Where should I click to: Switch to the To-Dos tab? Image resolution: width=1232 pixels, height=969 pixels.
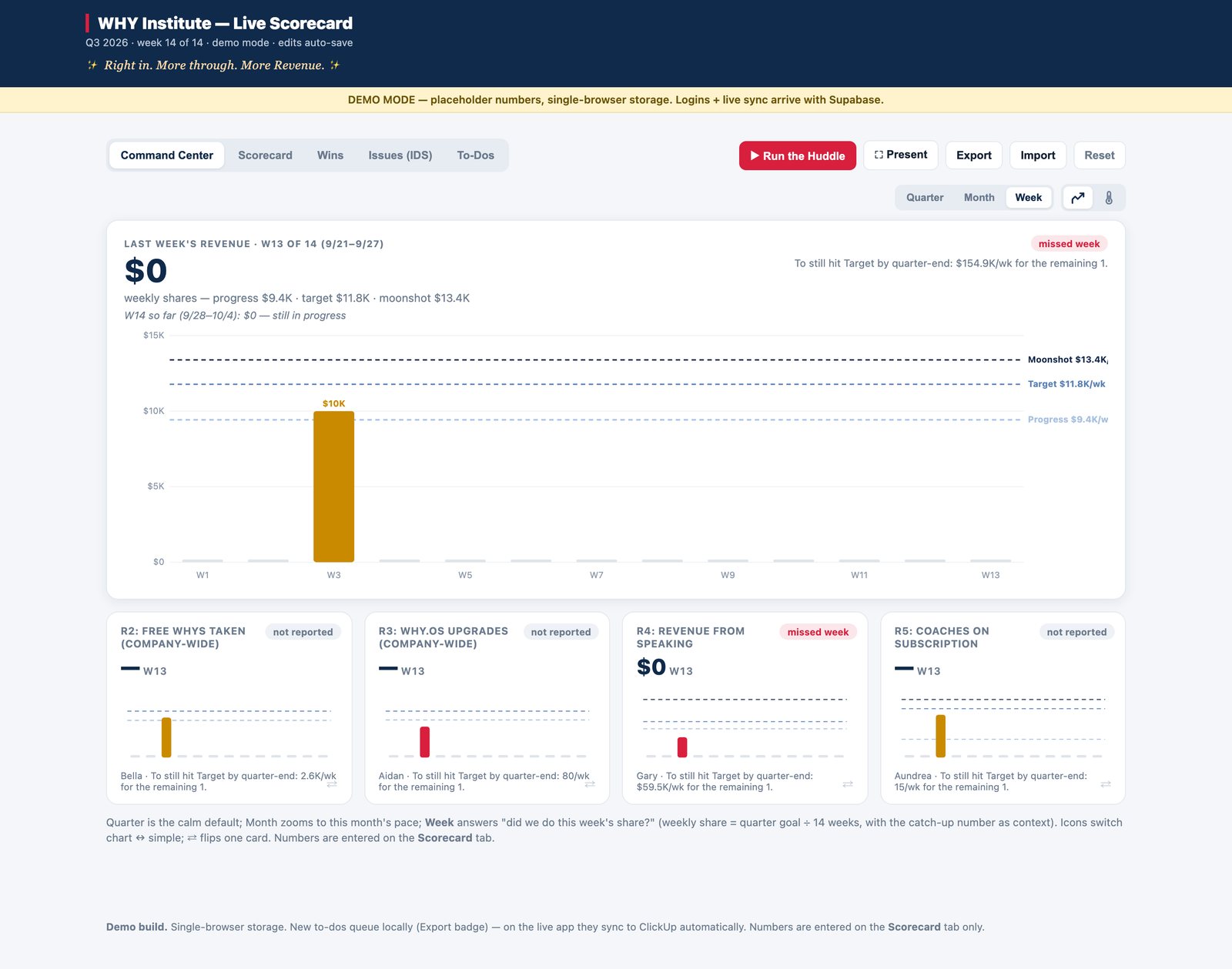point(476,155)
